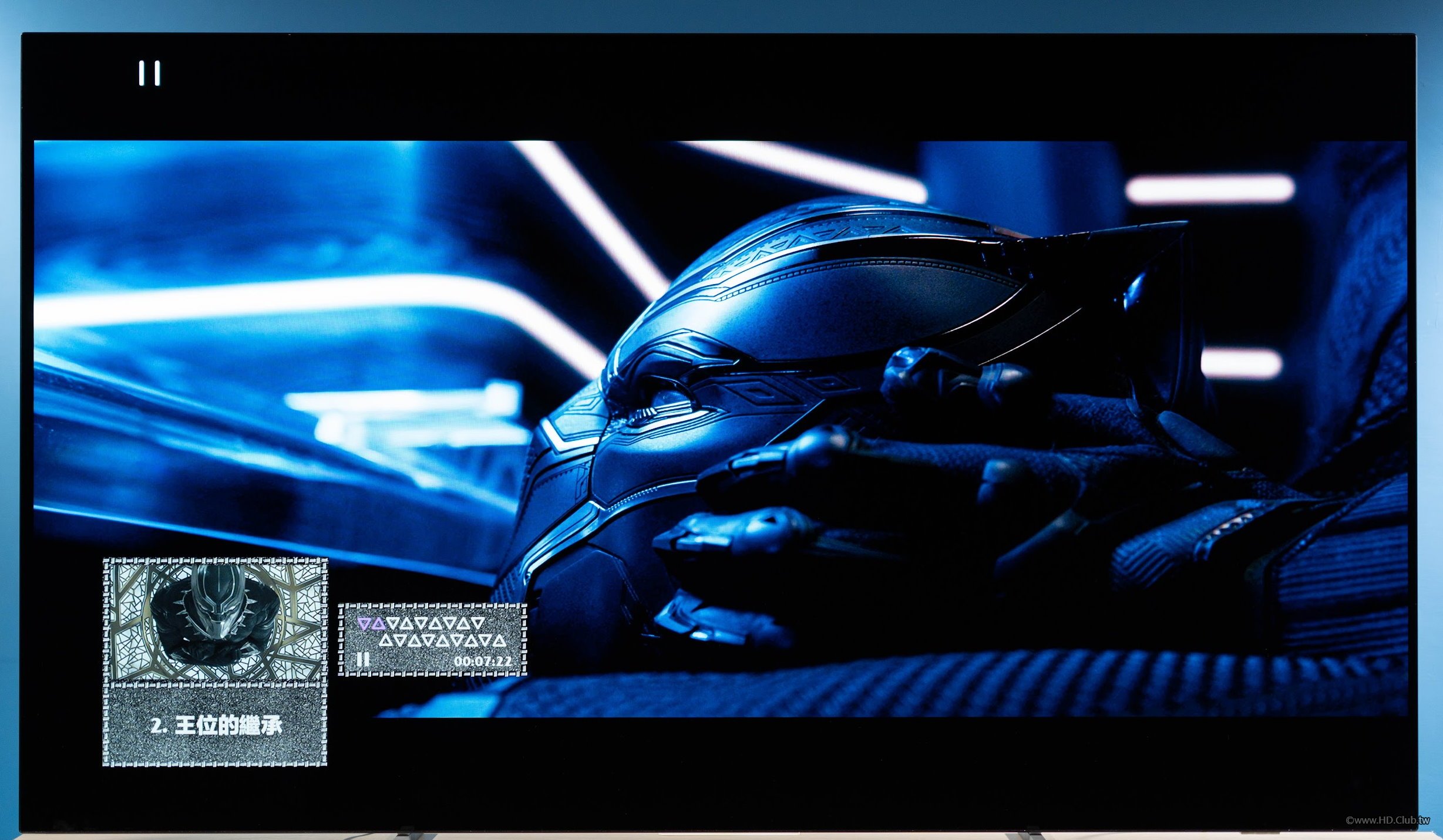Select the last triangle in bottom chapter row
The width and height of the screenshot is (1443, 840).
coord(499,640)
